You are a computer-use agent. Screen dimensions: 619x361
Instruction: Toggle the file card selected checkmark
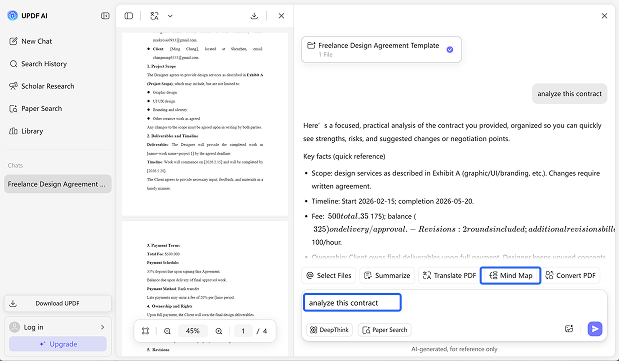450,50
